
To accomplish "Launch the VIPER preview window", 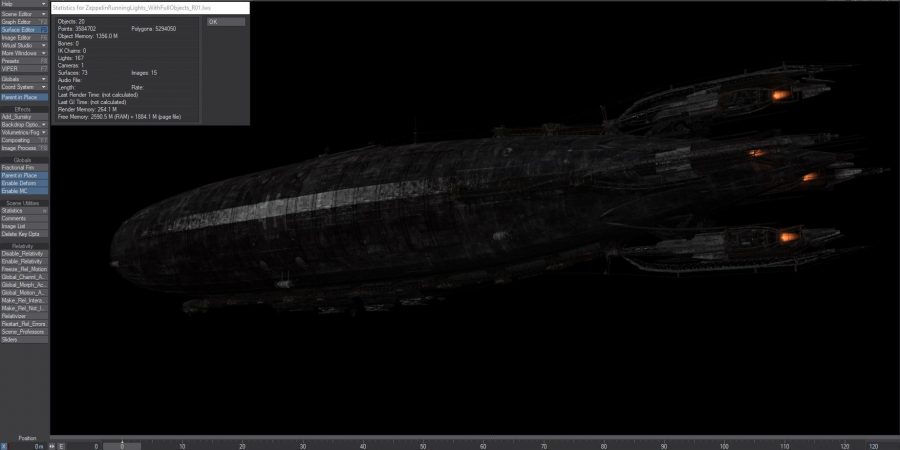I will (24, 68).
